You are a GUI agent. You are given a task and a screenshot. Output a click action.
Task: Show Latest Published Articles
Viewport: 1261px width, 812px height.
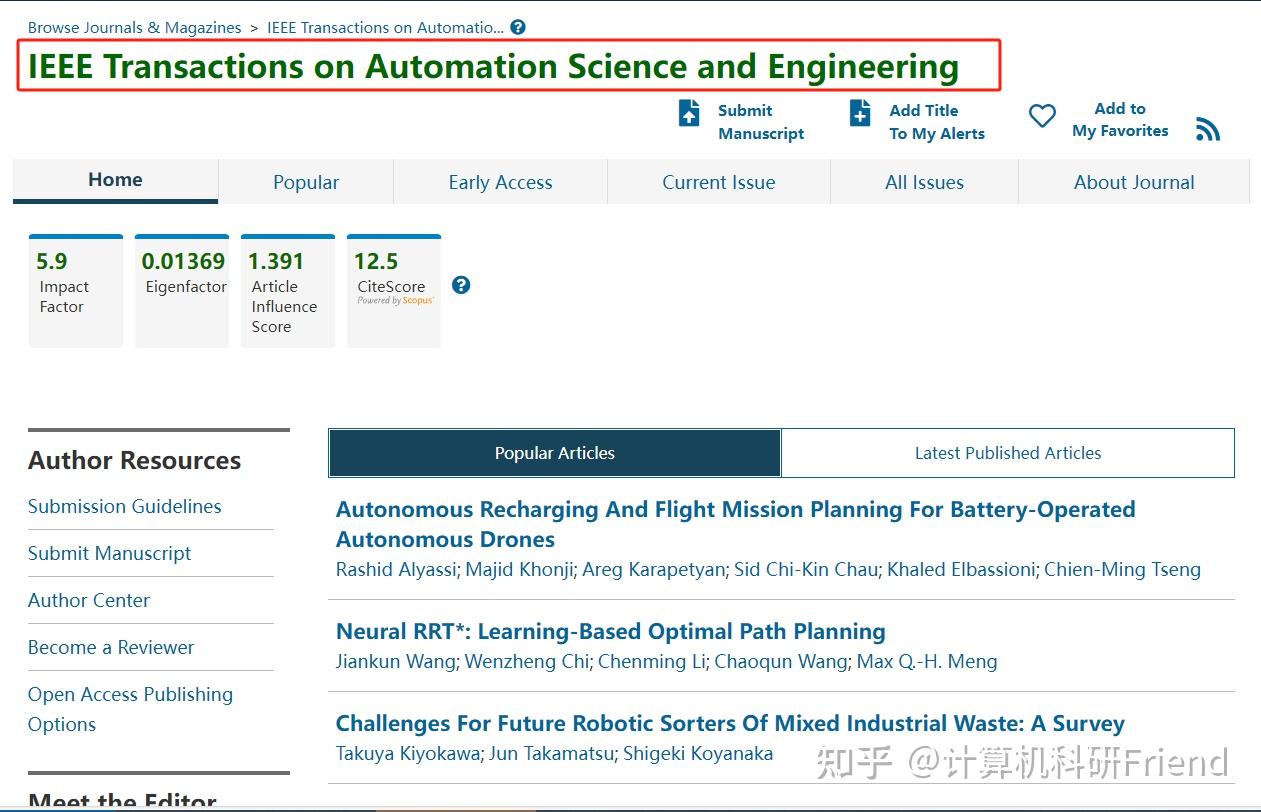(1007, 453)
